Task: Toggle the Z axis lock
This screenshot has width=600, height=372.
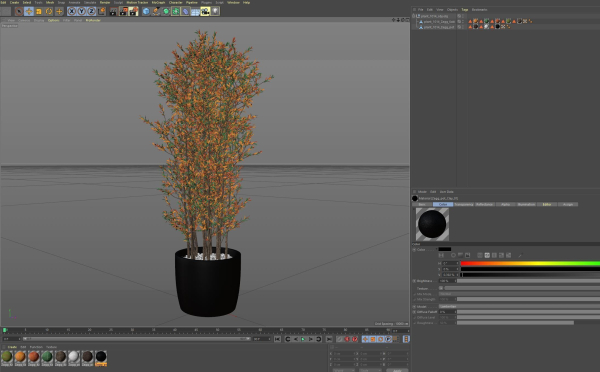Action: 91,11
